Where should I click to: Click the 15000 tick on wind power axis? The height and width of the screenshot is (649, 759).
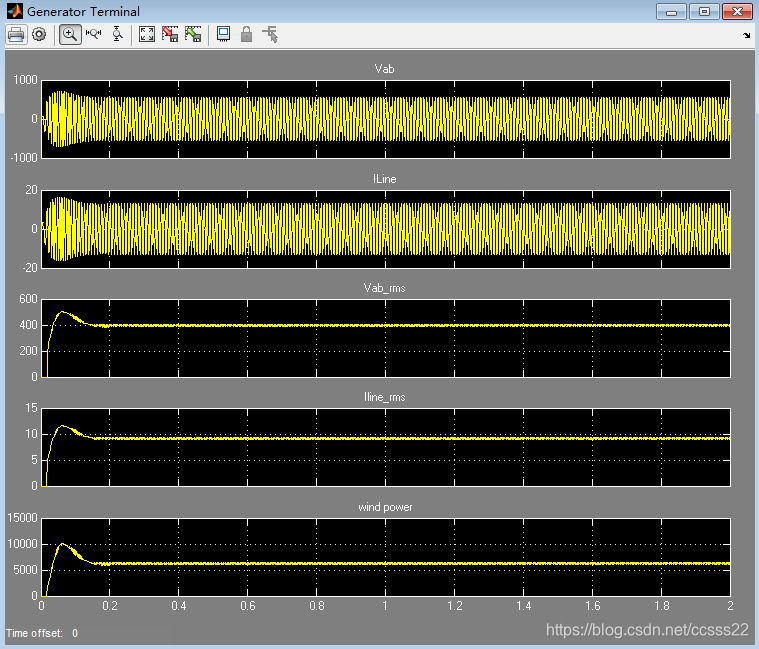click(x=22, y=518)
